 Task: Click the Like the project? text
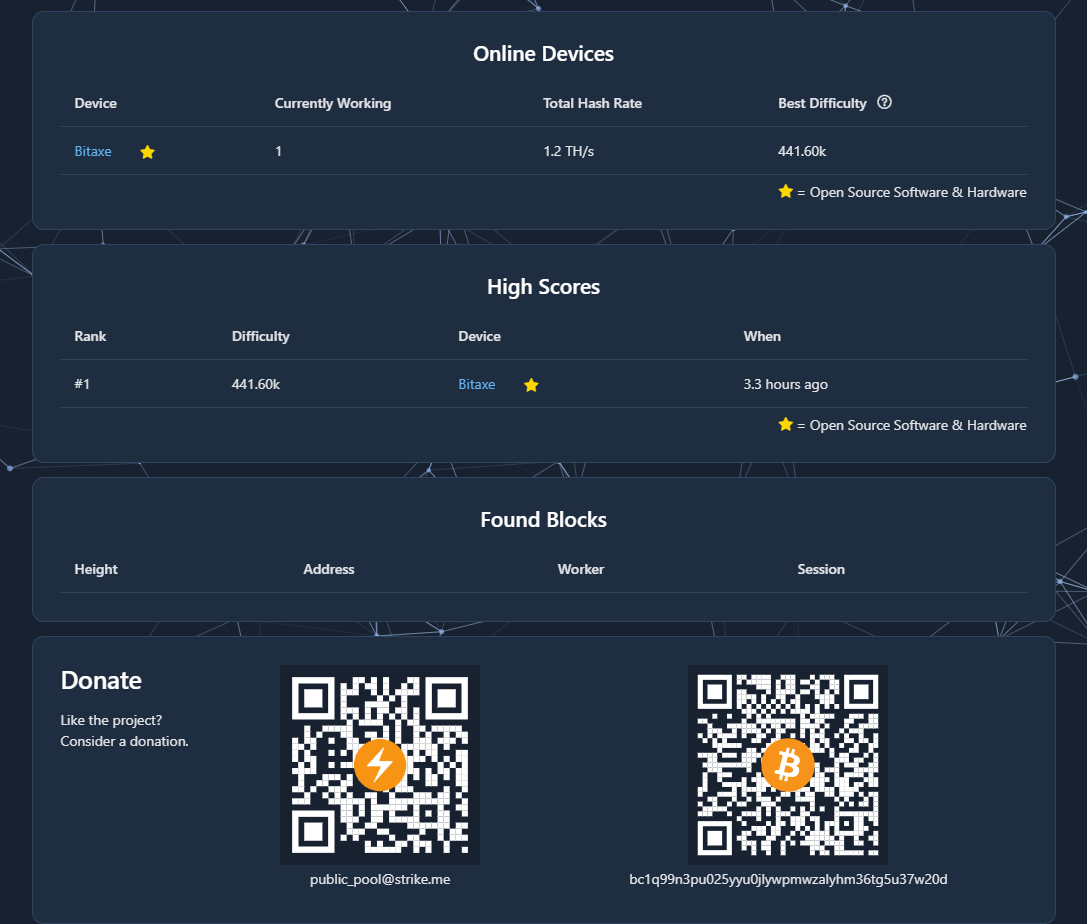111,720
